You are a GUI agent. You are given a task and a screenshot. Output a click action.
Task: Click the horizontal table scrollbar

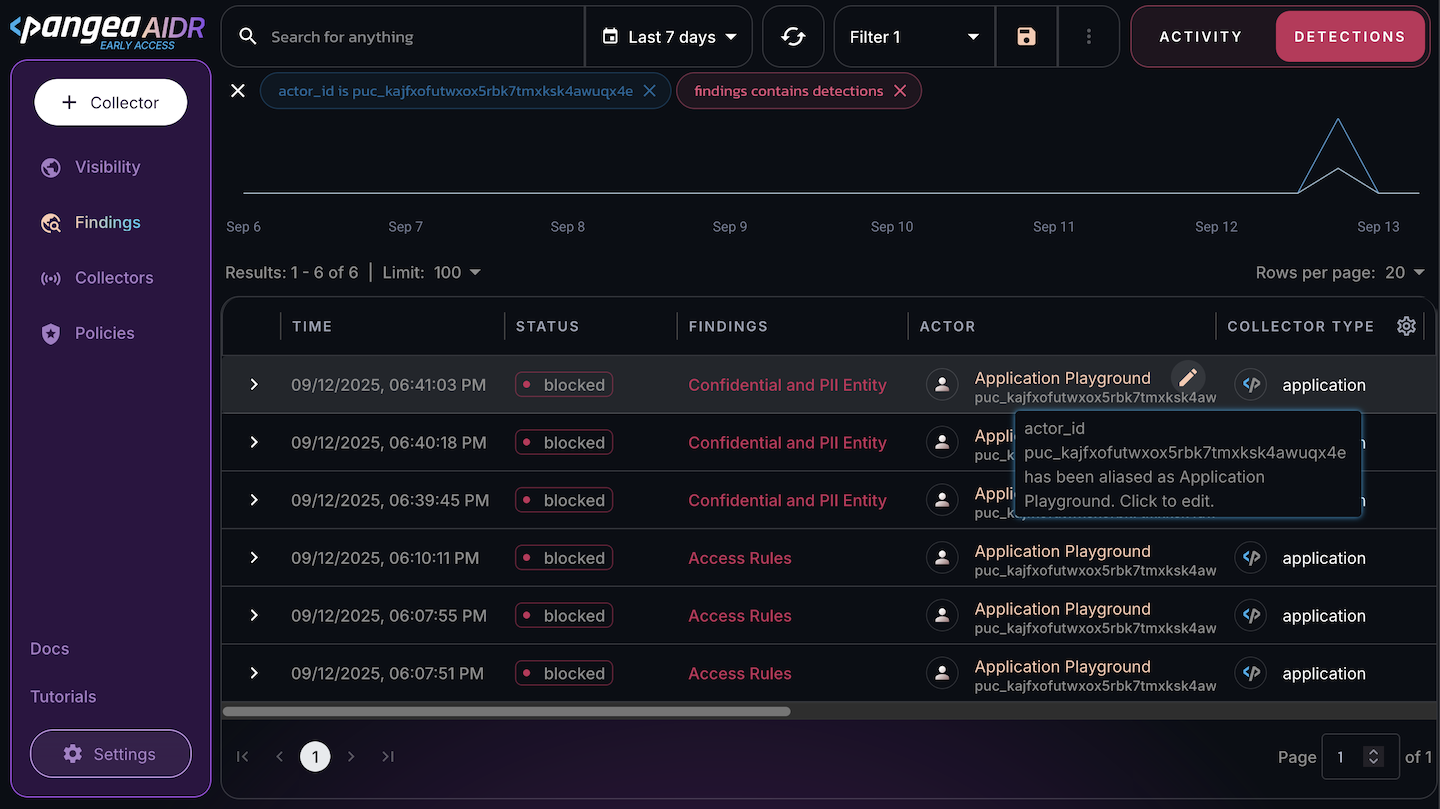pos(506,712)
